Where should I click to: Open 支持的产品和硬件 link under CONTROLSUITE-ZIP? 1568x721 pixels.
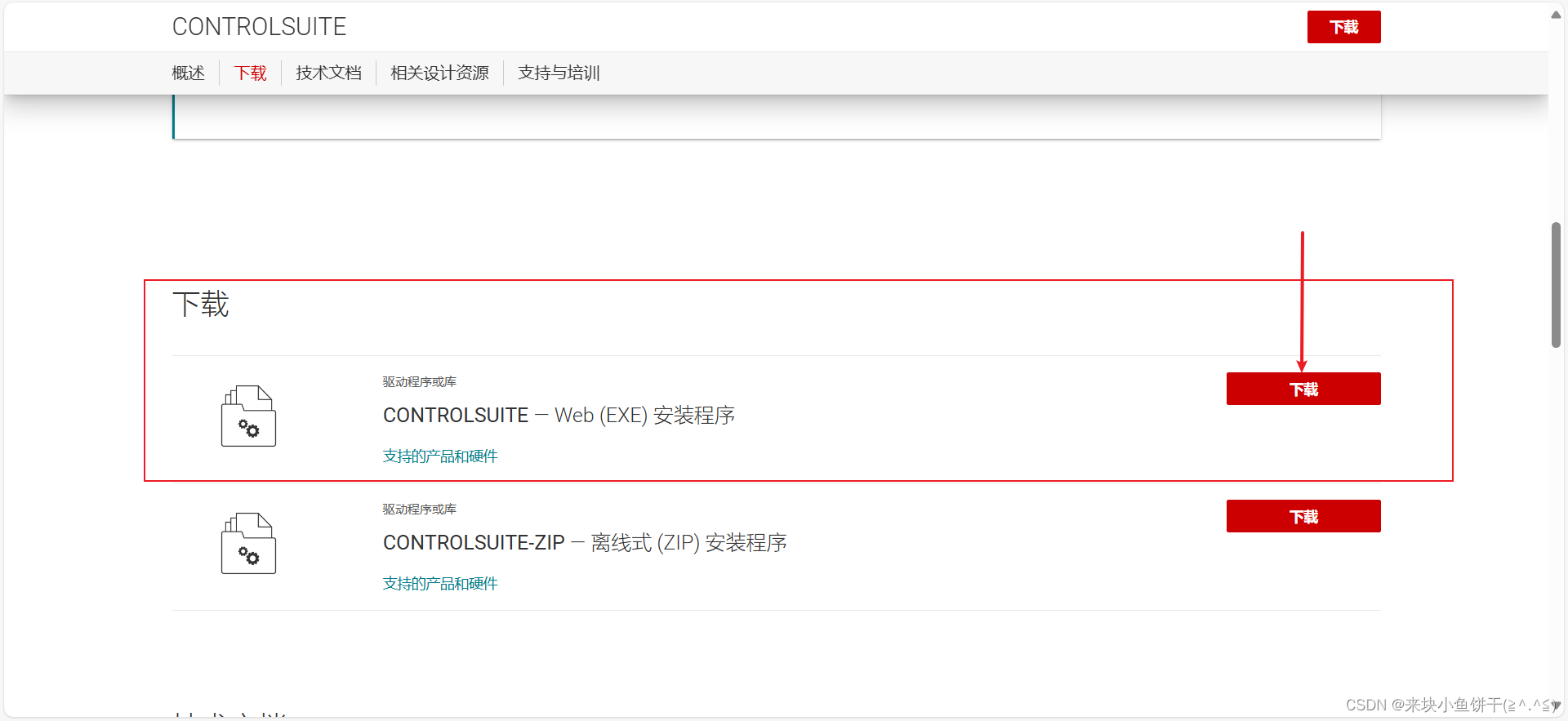click(440, 584)
